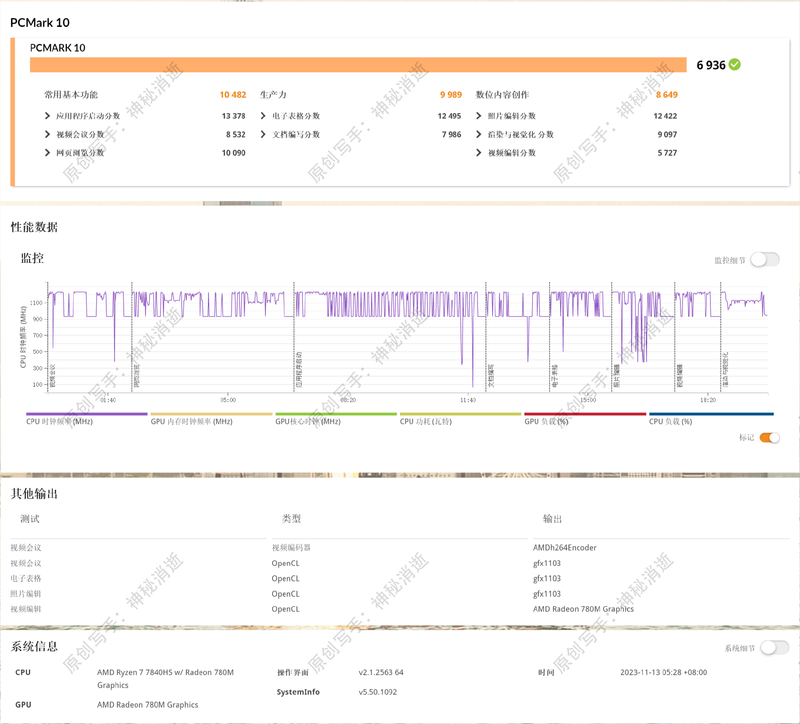Click the AMDh264Encoder output value
The image size is (800, 724).
(x=565, y=547)
